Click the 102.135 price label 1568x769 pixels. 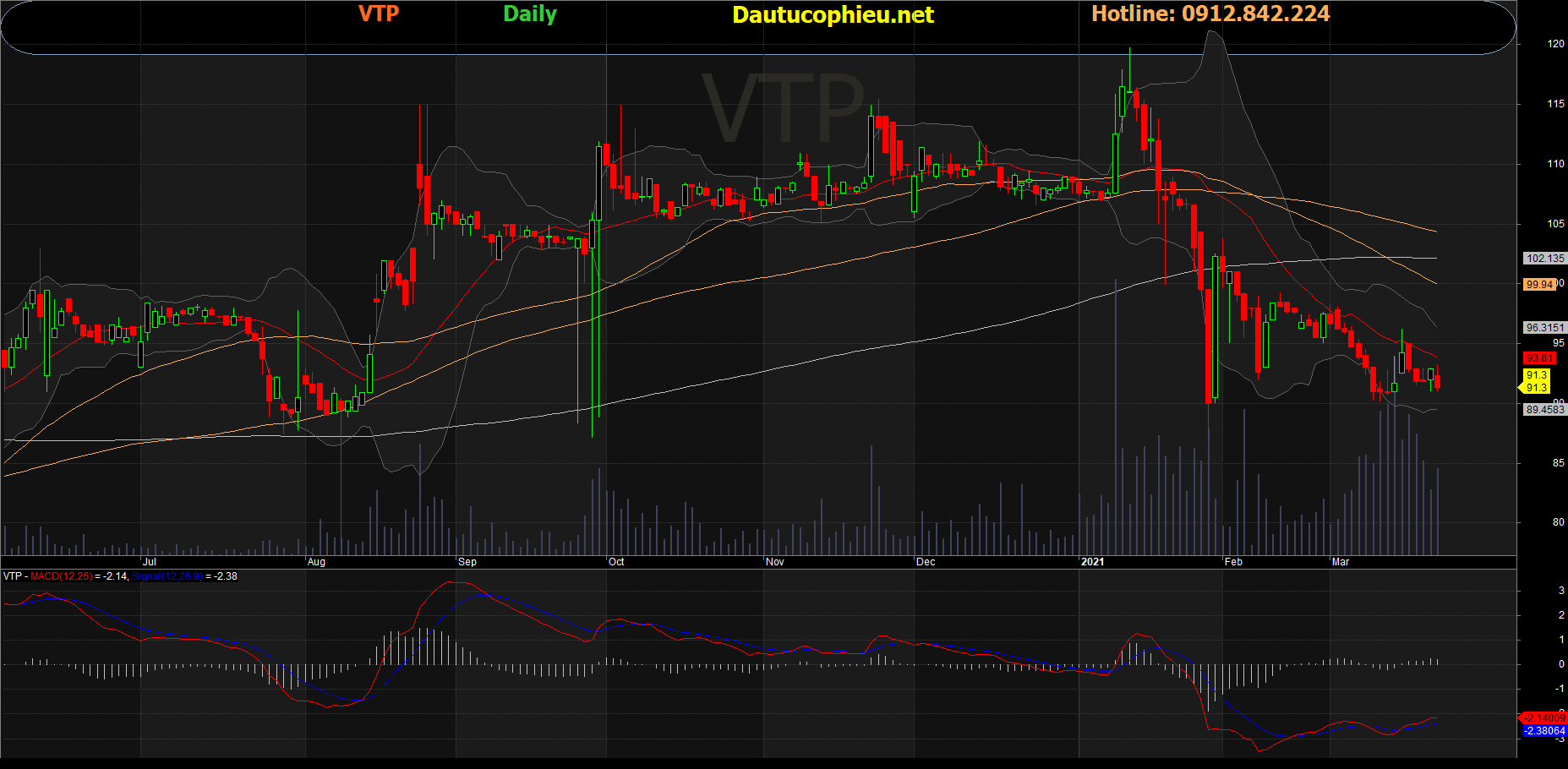coord(1544,259)
